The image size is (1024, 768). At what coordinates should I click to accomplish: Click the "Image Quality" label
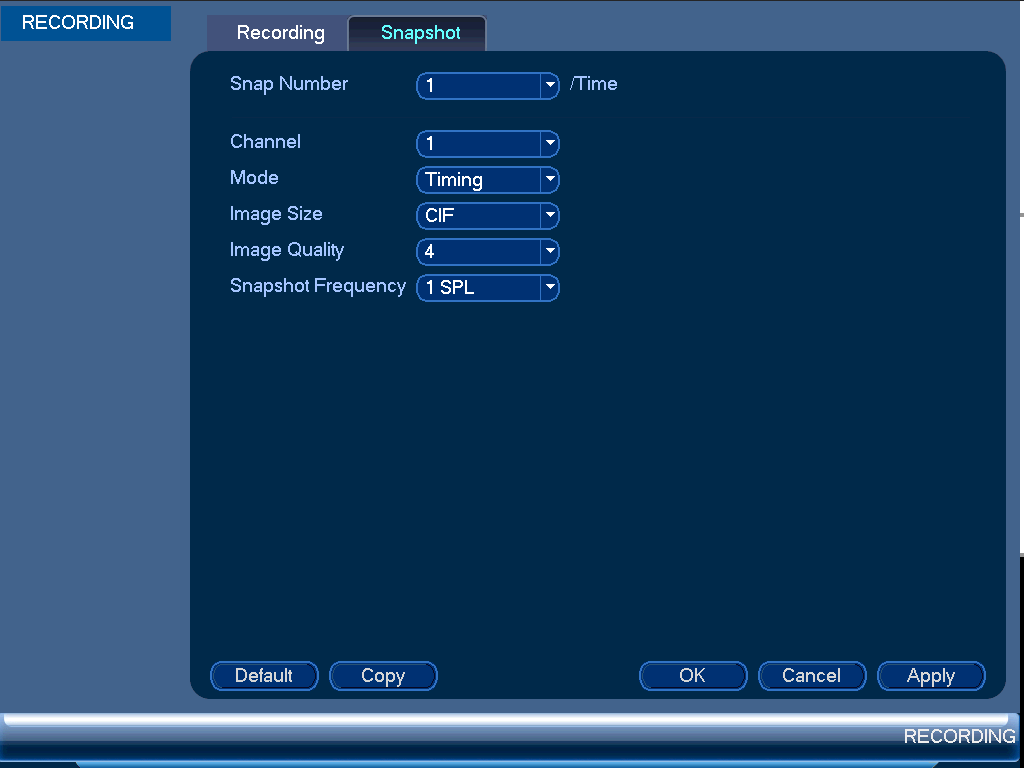pyautogui.click(x=287, y=250)
